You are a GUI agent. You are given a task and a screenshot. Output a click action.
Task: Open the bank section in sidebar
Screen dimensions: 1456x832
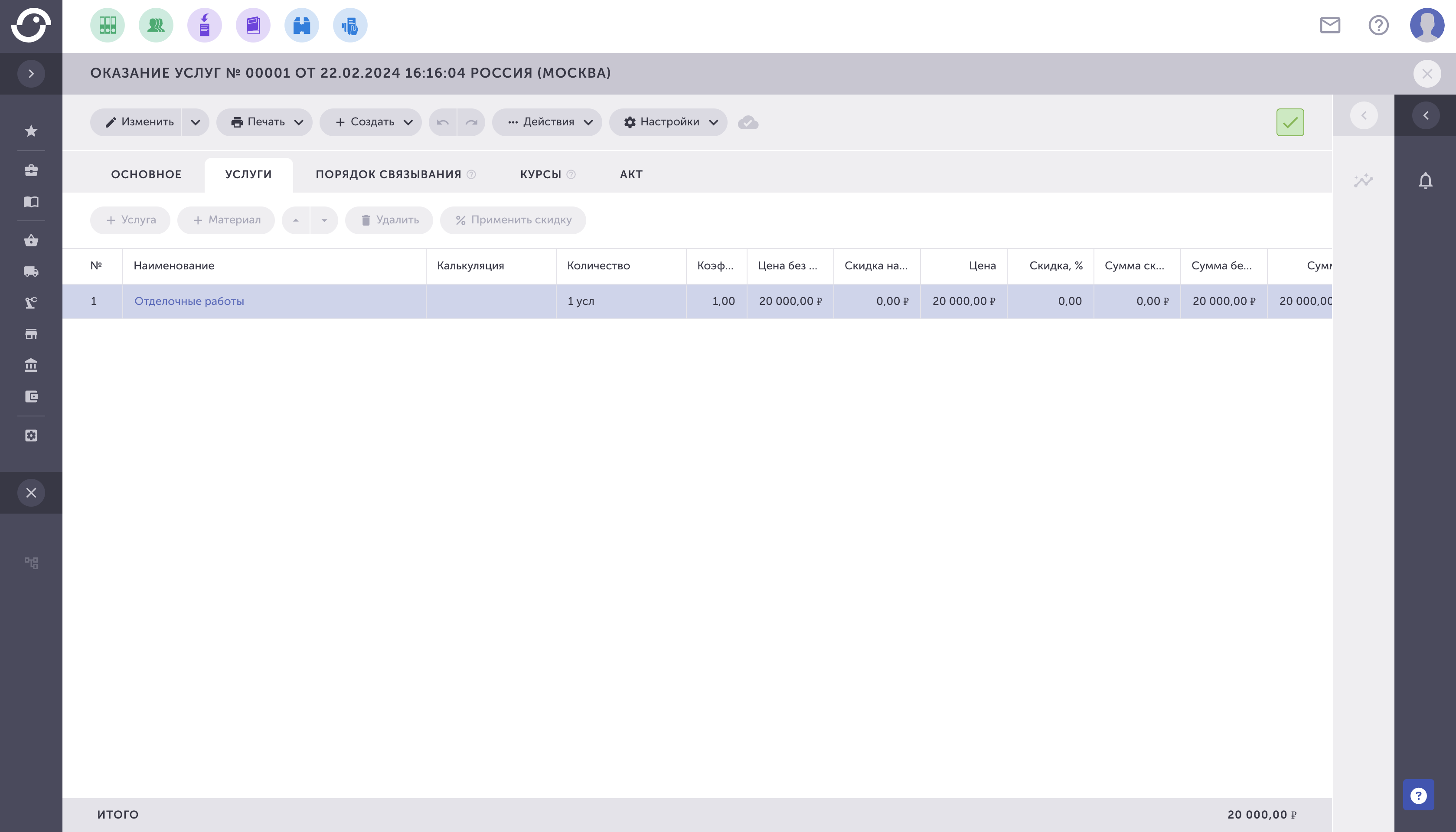click(x=31, y=364)
